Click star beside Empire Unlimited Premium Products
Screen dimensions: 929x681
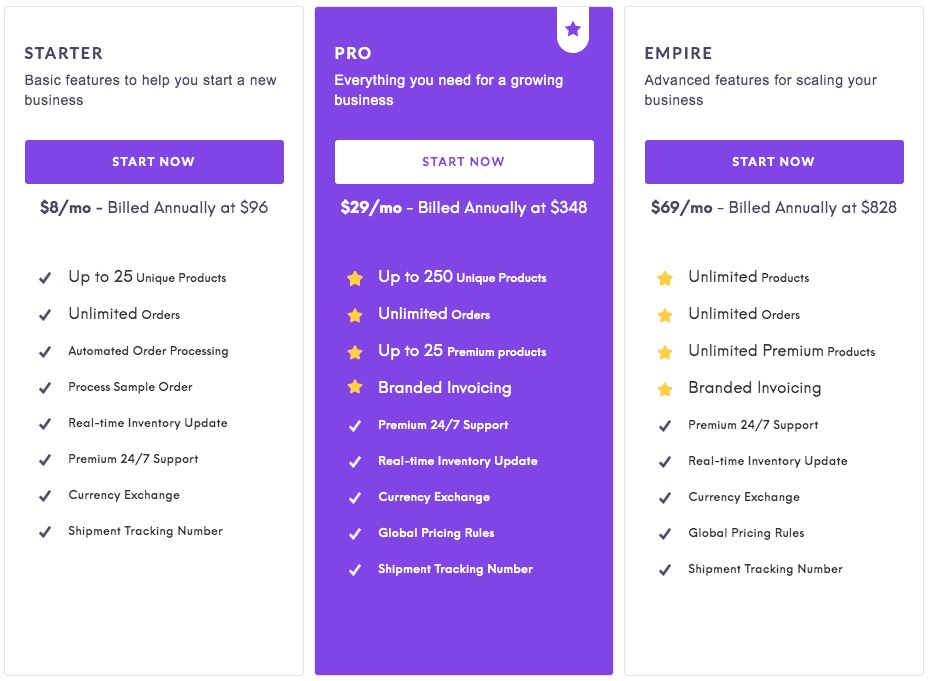click(665, 352)
